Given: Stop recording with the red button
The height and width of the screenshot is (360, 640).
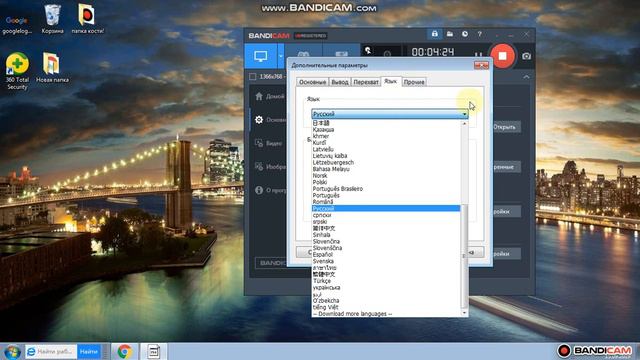Looking at the screenshot, I should point(502,56).
